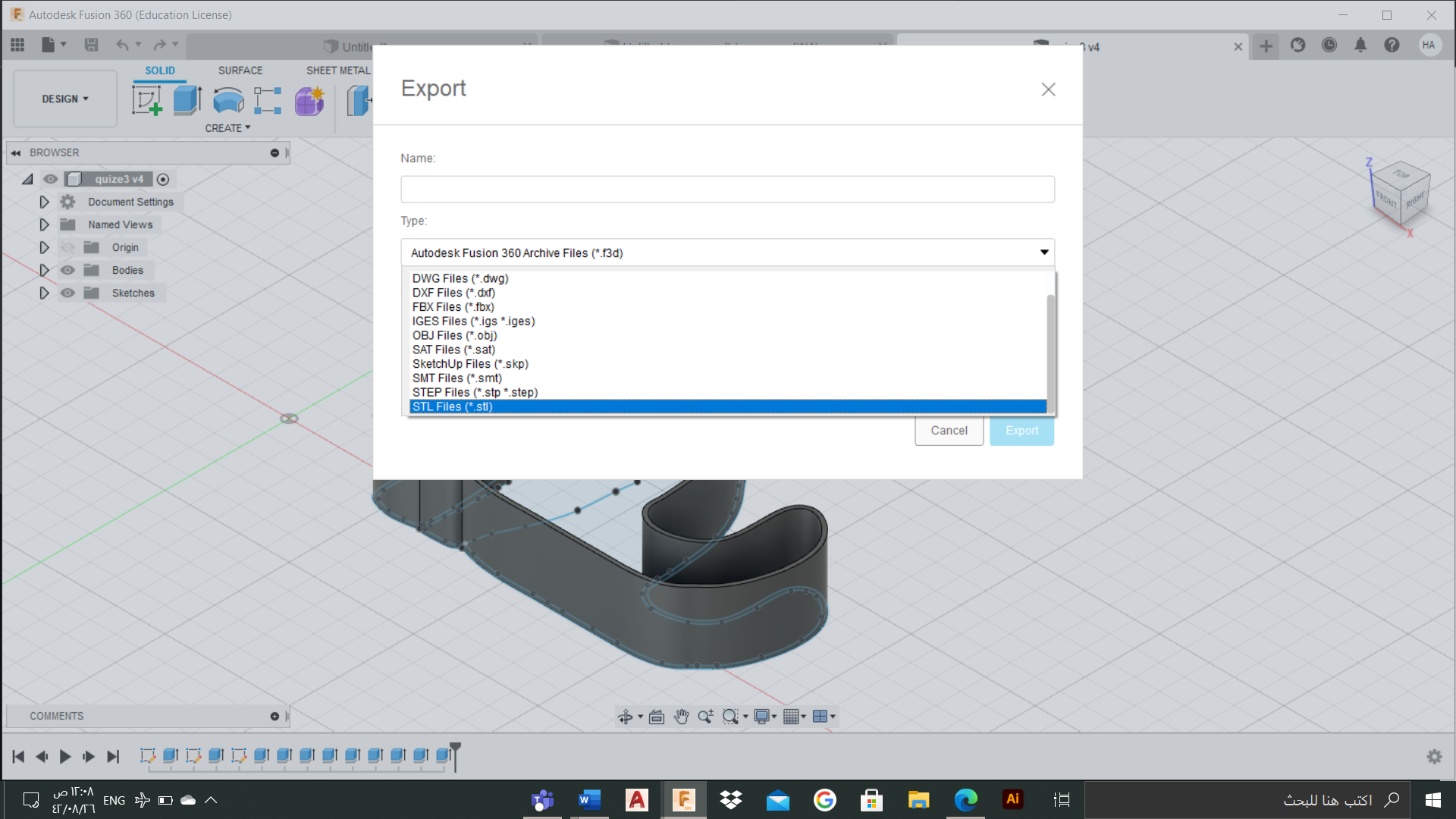Select the Revolve tool icon
This screenshot has width=1456, height=819.
click(x=228, y=99)
